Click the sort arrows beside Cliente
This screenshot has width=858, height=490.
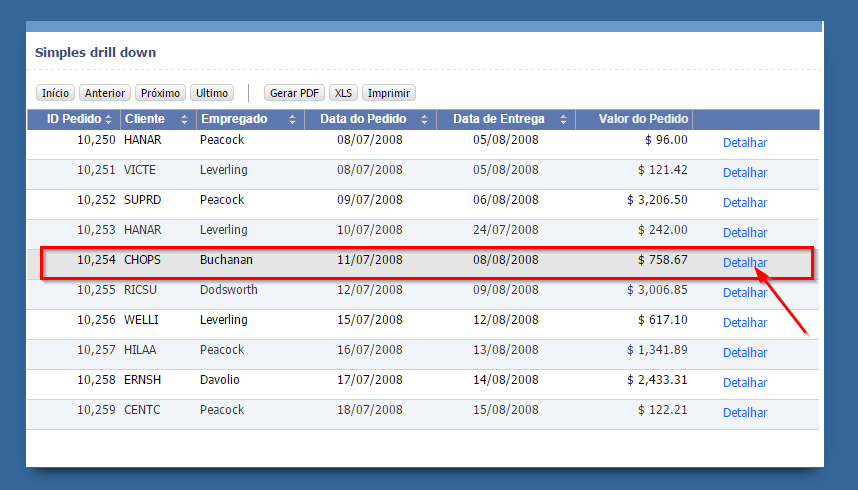(184, 120)
